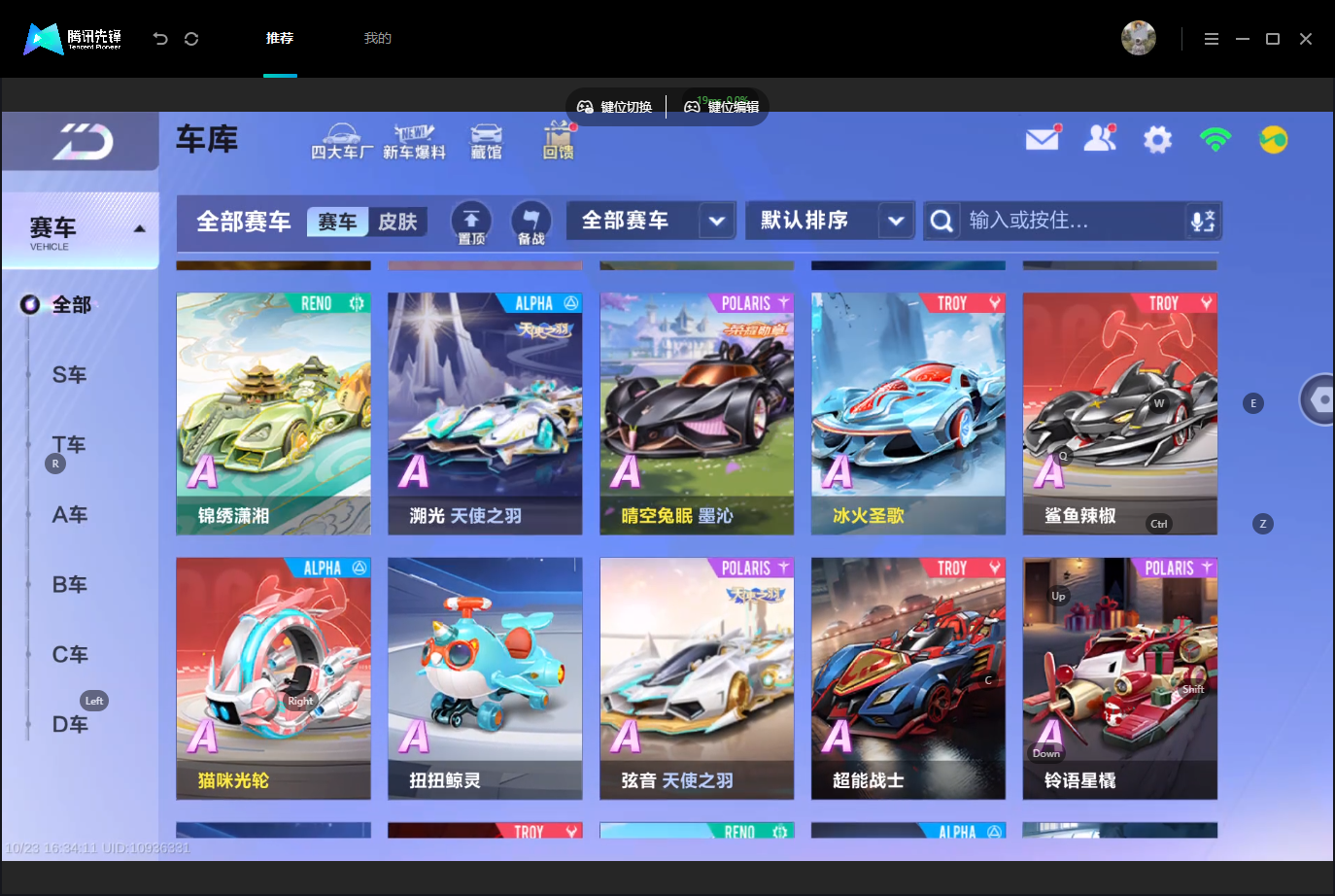1335x896 pixels.
Task: Click the voice input microphone icon
Action: pos(1203,222)
